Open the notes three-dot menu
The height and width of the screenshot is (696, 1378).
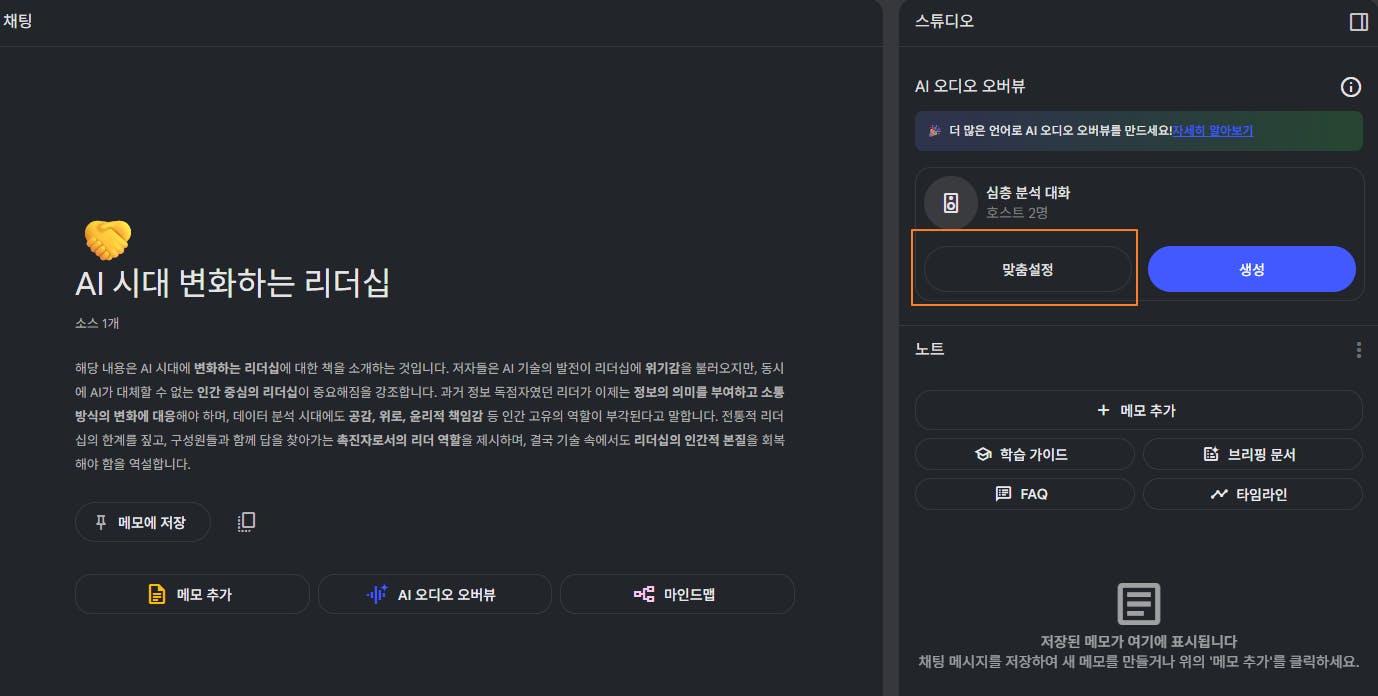click(x=1358, y=350)
